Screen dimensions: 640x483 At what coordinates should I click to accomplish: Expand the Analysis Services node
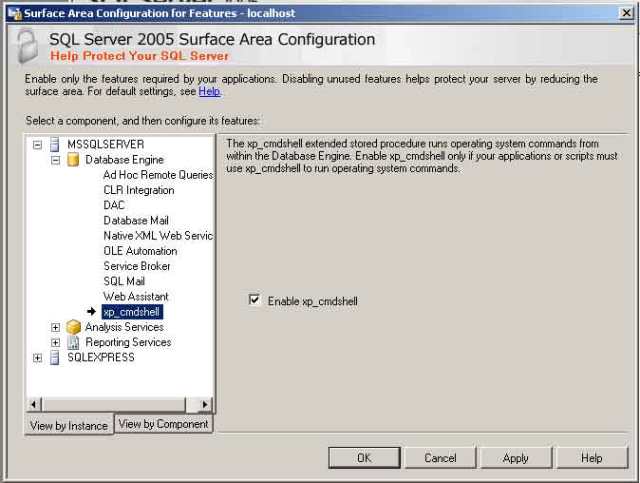(x=56, y=327)
